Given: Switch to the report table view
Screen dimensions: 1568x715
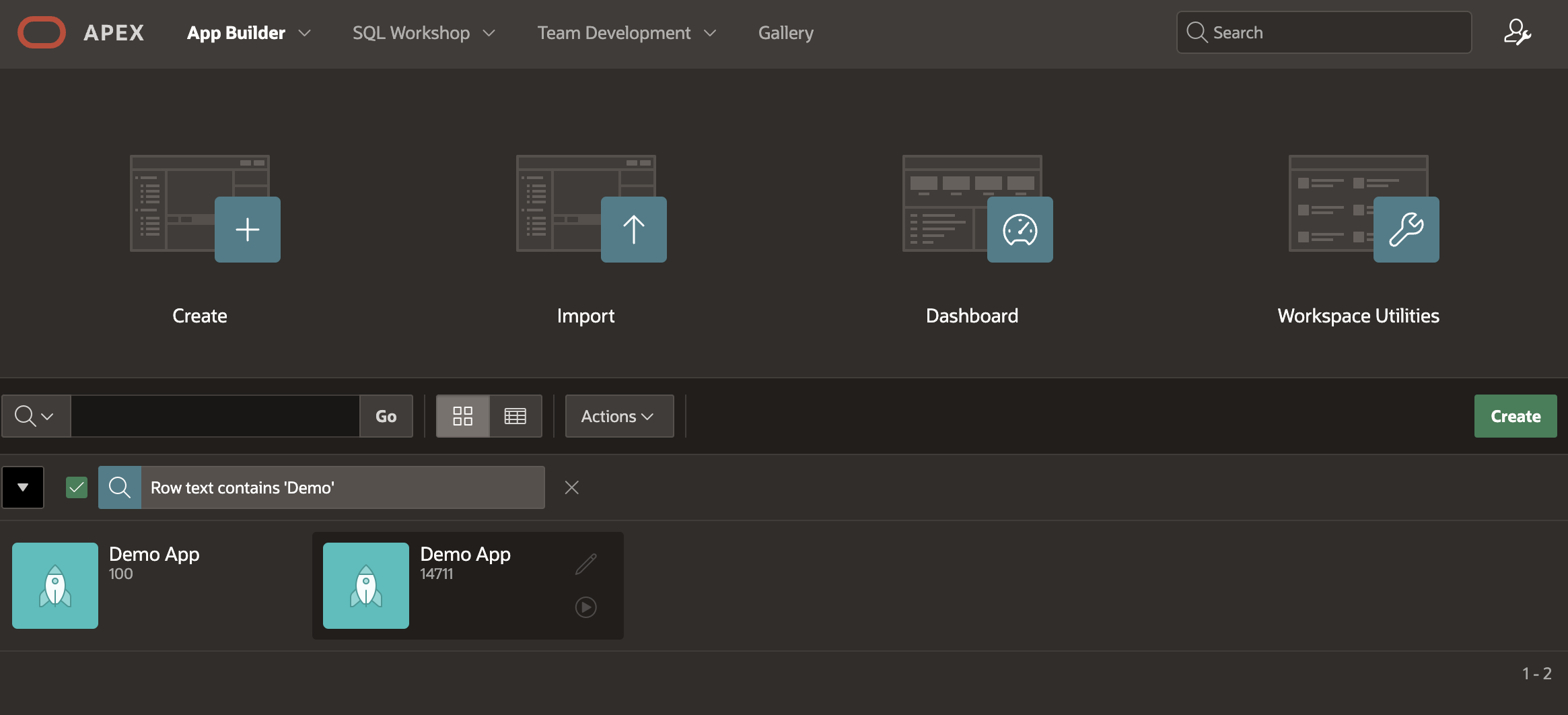Looking at the screenshot, I should [515, 416].
